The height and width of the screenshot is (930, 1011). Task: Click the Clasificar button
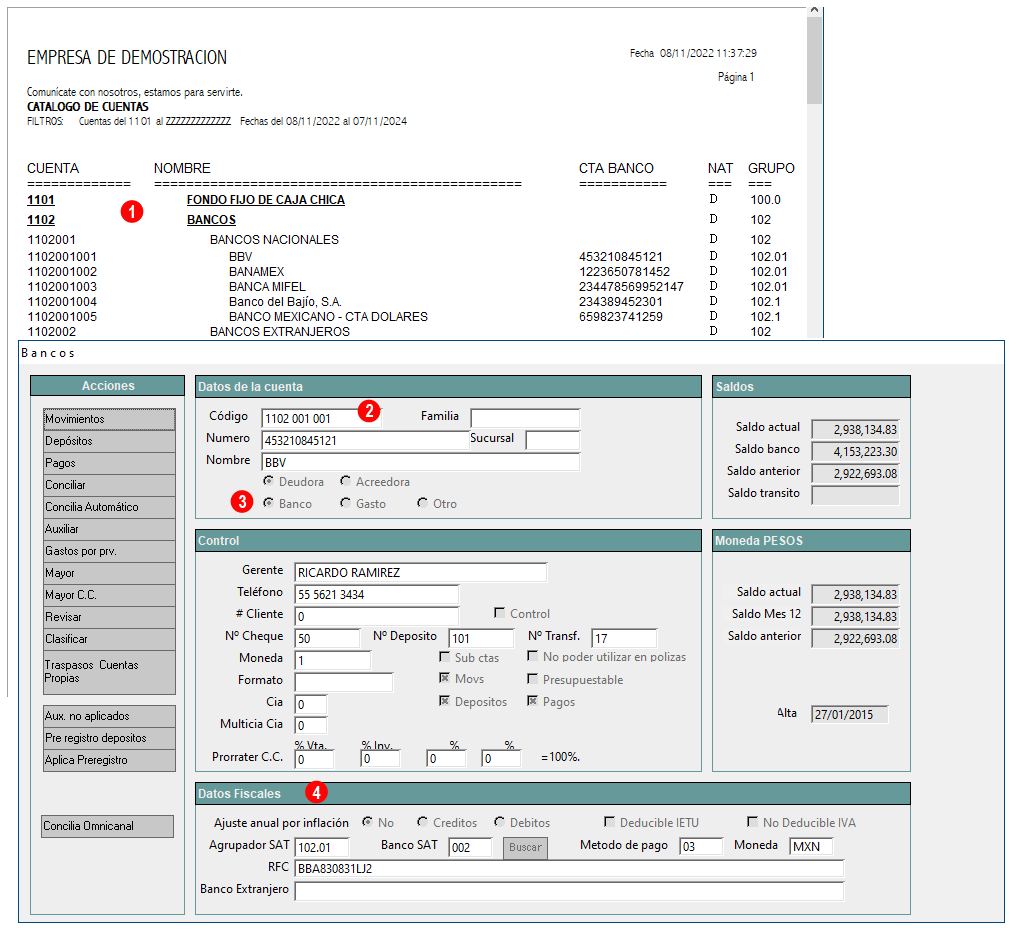point(109,639)
